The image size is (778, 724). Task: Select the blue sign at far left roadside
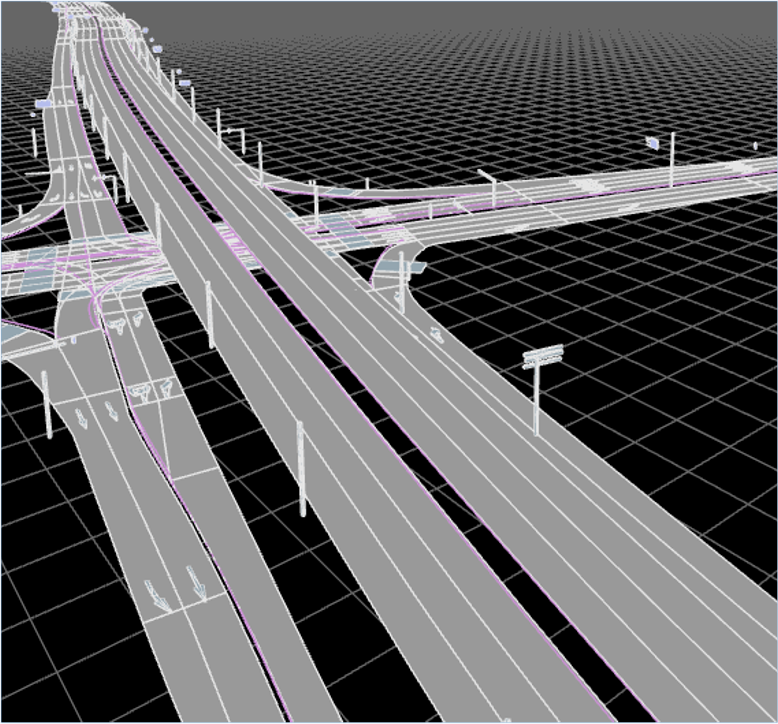(x=44, y=103)
